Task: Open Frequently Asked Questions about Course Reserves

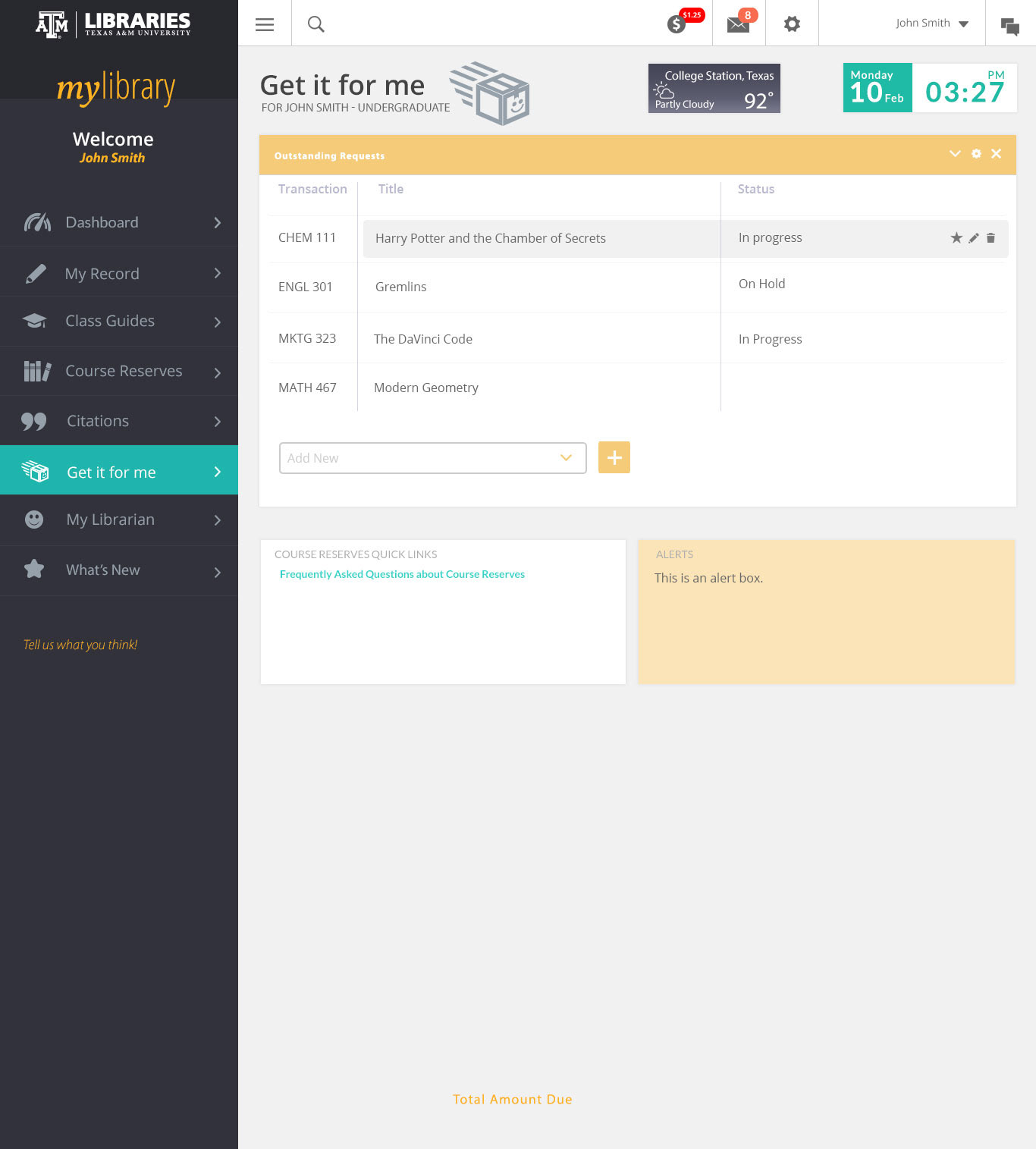Action: point(402,574)
